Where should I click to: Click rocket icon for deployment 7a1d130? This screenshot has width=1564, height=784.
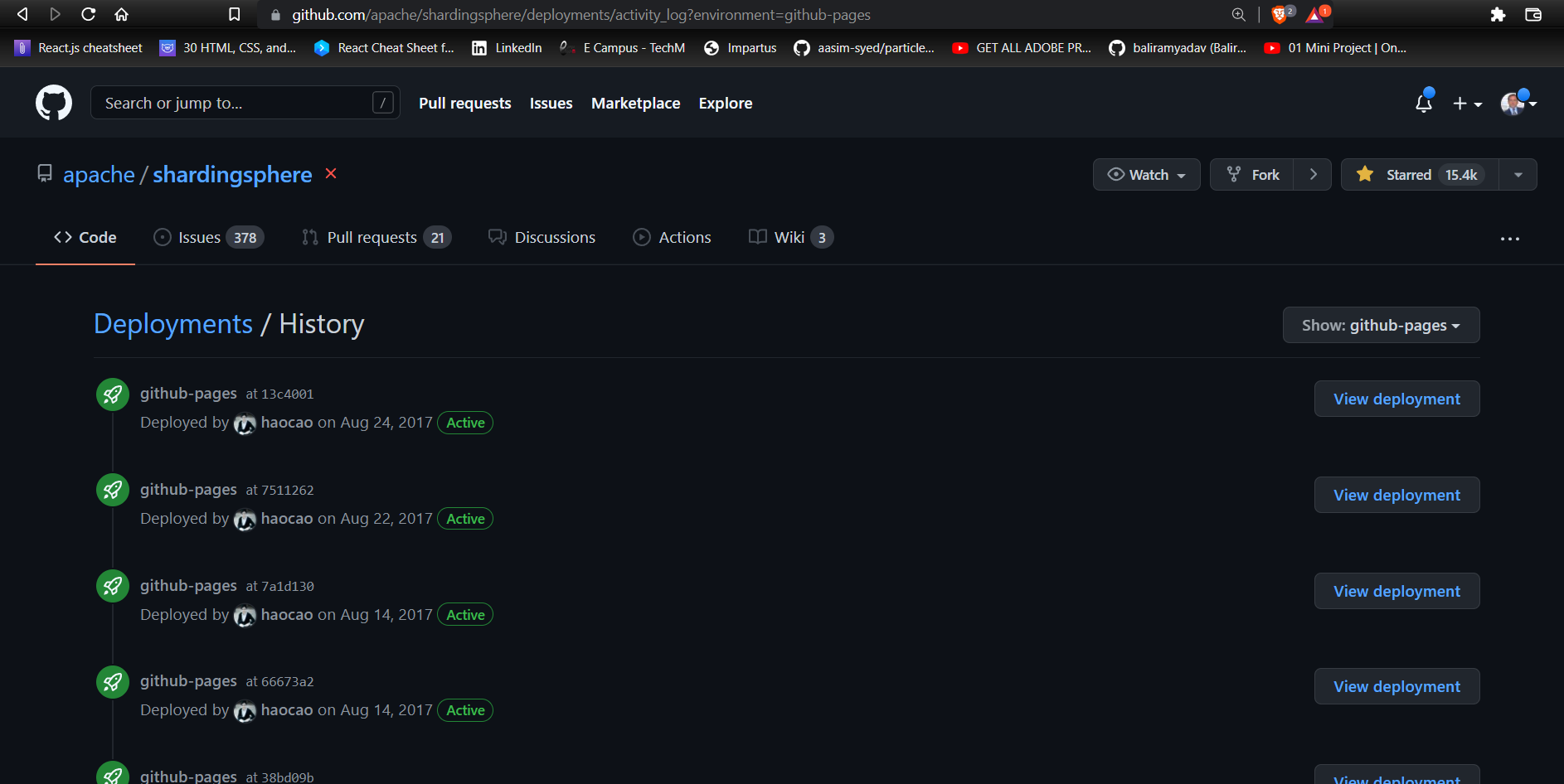click(113, 586)
